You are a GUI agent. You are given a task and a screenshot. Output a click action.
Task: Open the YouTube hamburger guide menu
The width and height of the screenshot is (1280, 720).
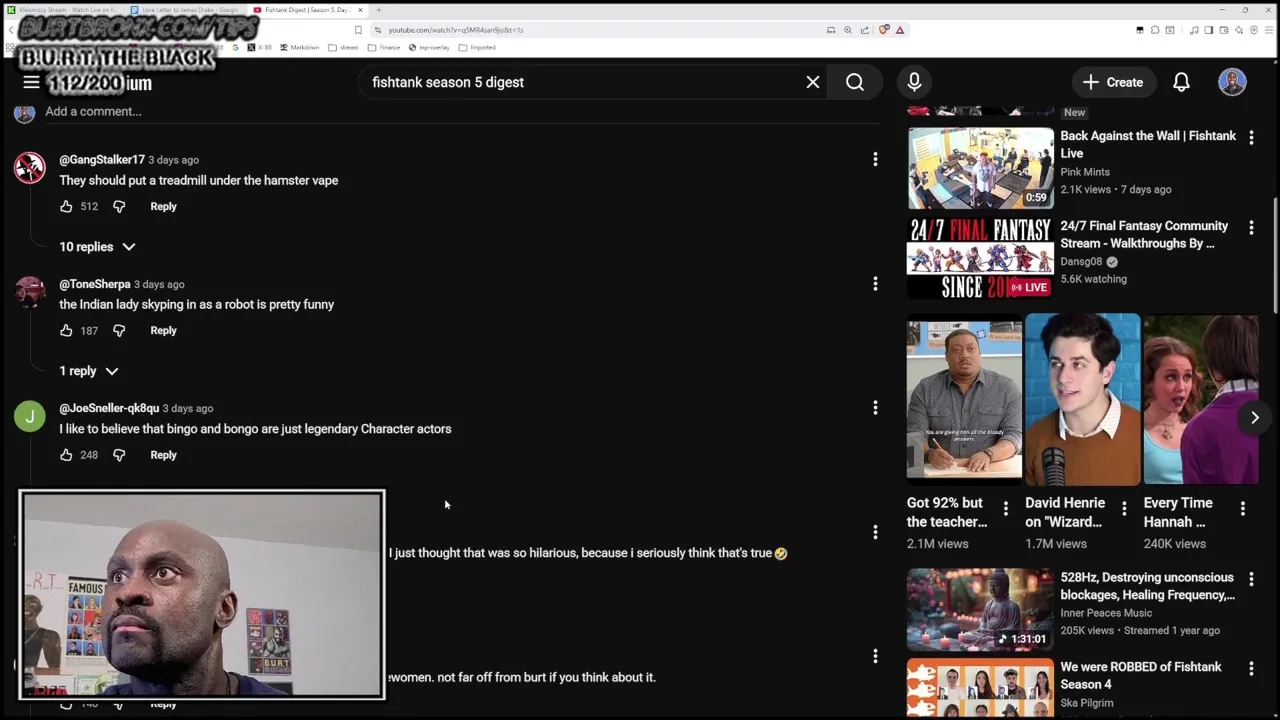[31, 83]
